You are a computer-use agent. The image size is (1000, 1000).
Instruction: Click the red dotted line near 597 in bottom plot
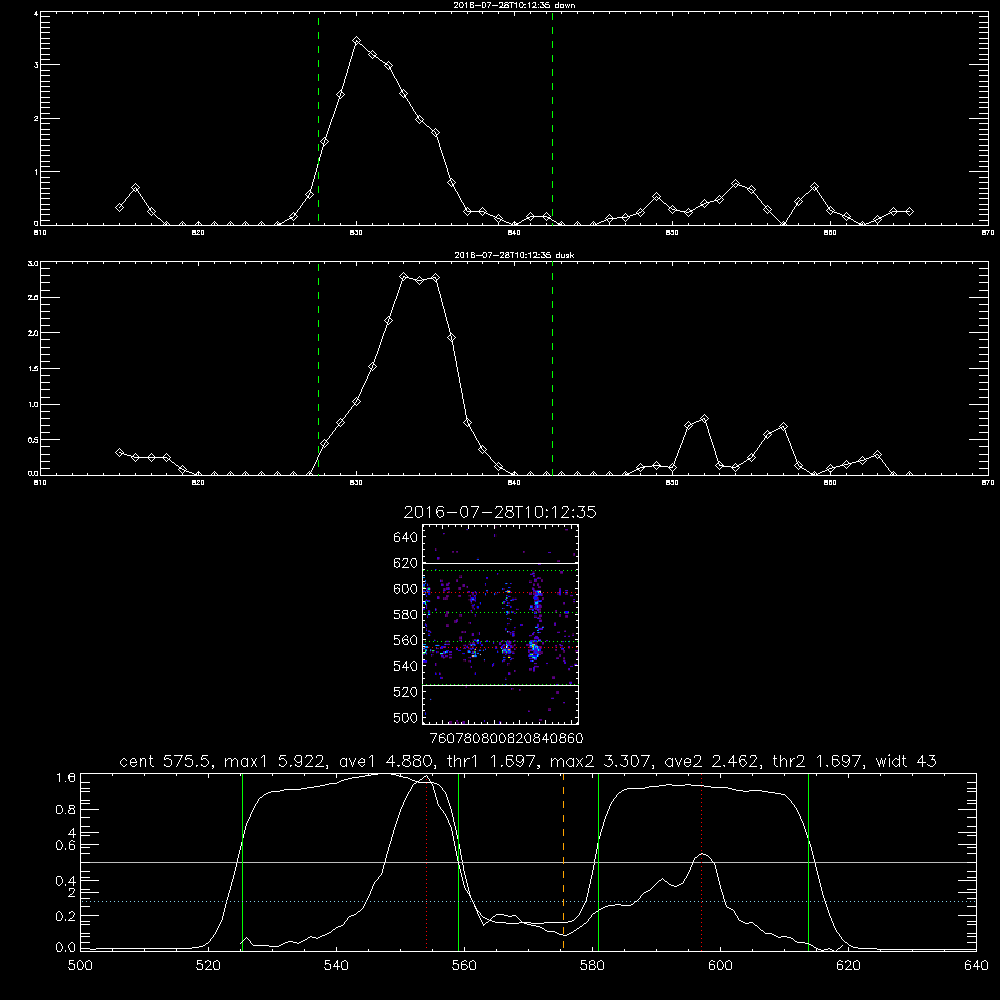pyautogui.click(x=702, y=861)
